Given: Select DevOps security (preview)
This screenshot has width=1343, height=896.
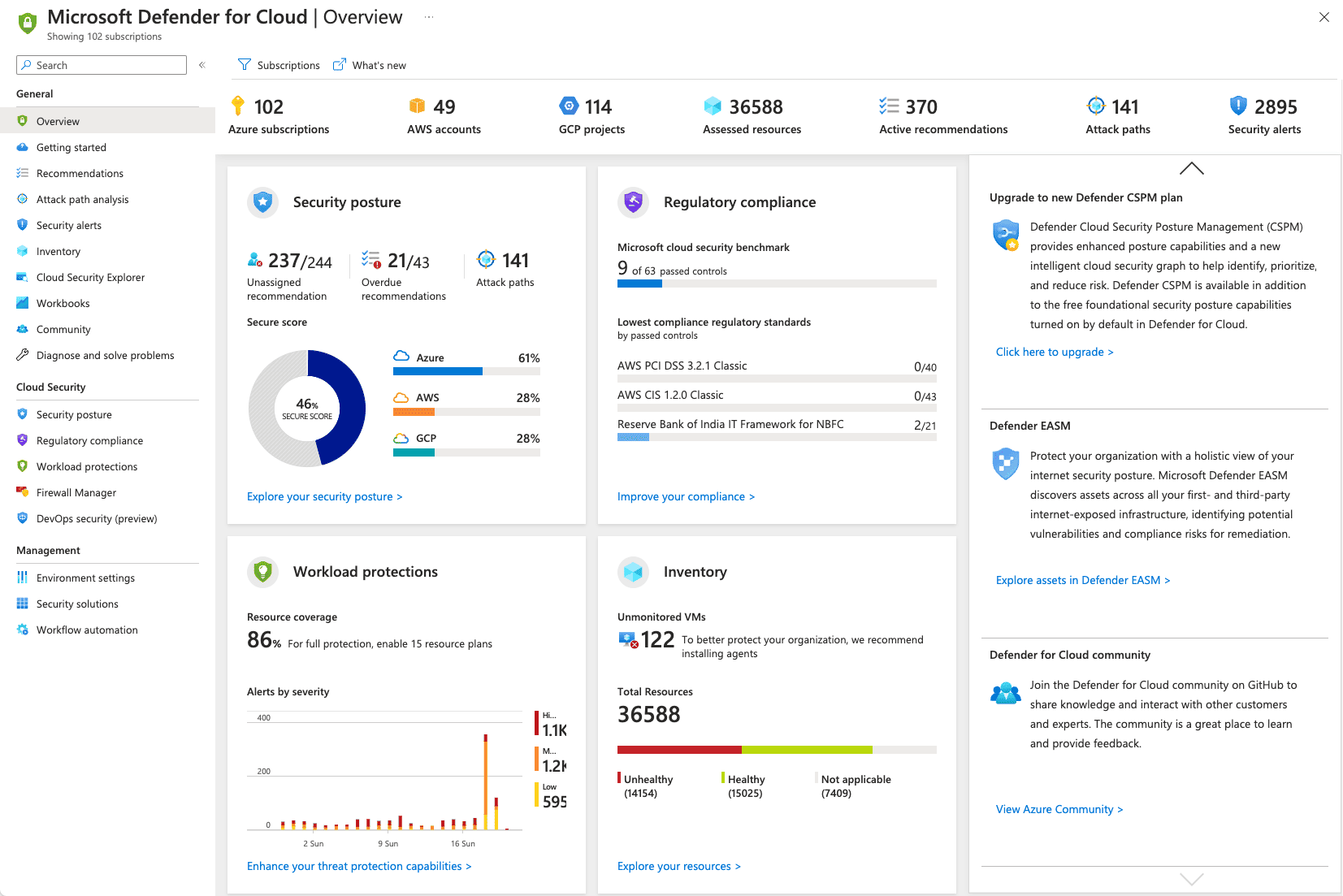Looking at the screenshot, I should tap(97, 518).
